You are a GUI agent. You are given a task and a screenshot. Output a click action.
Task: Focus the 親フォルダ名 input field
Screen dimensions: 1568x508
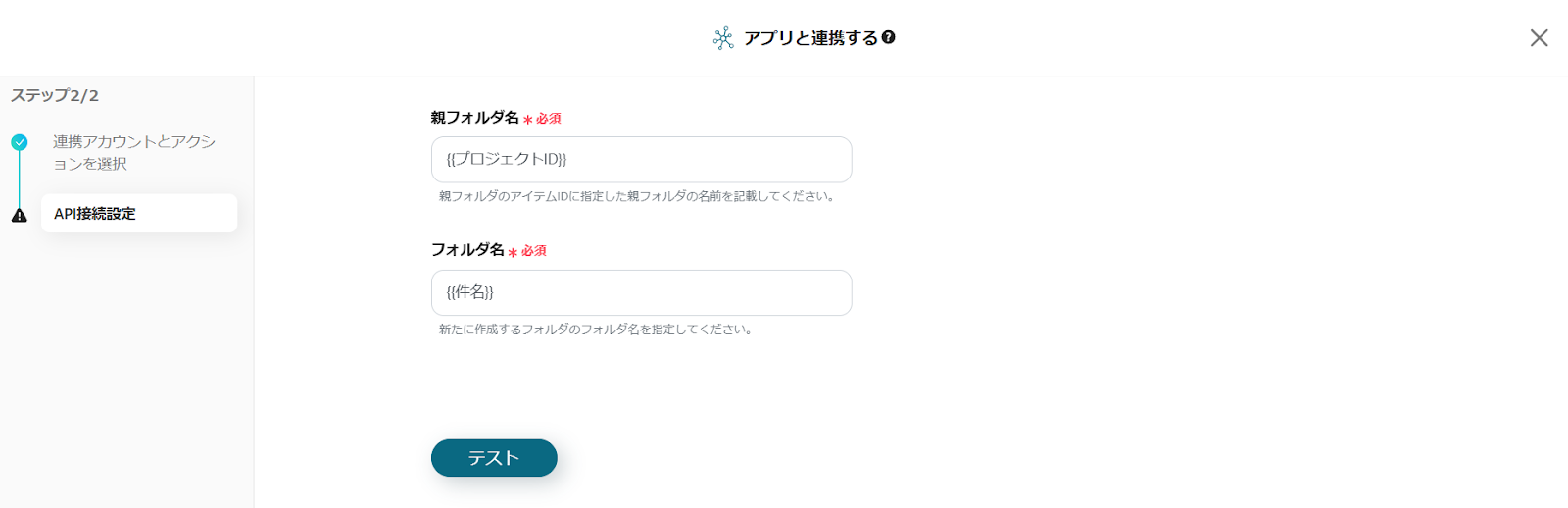(x=641, y=159)
